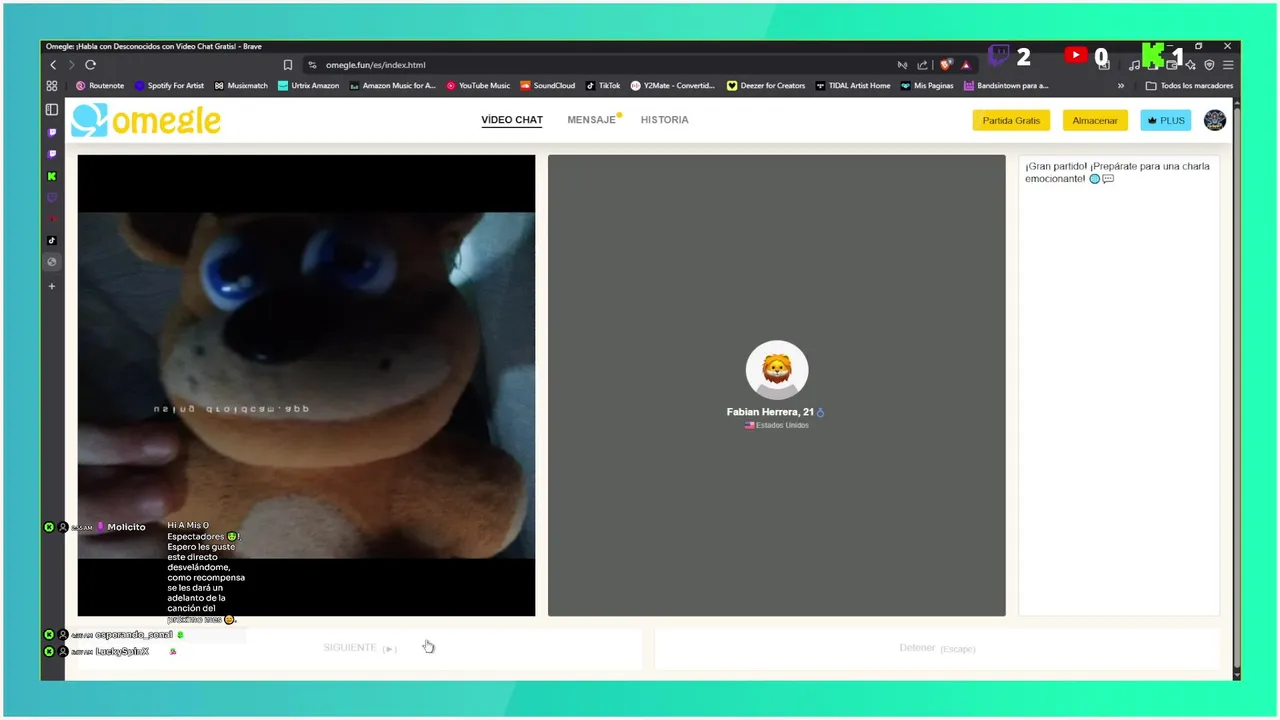Open SoundCloud bookmark
Screen dimensions: 1280x720
click(x=548, y=86)
